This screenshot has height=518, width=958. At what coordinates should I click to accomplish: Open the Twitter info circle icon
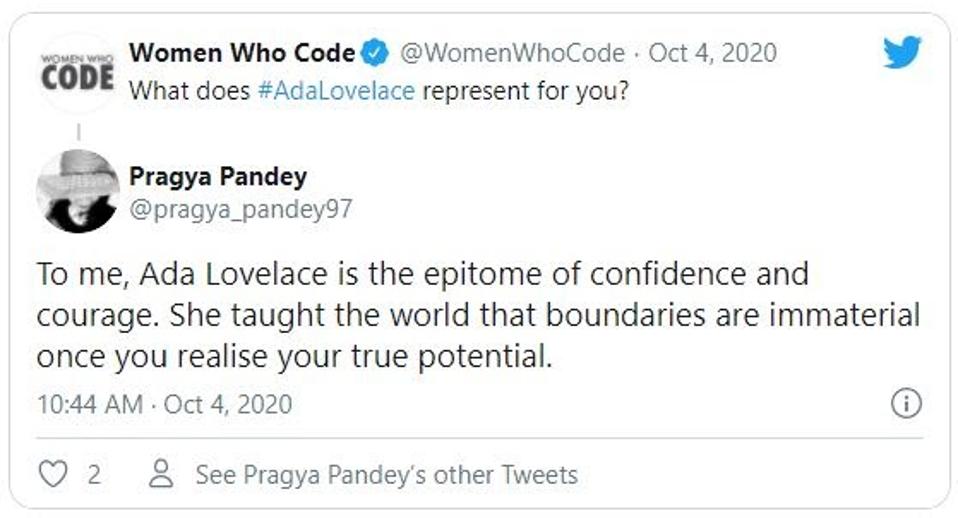pyautogui.click(x=905, y=404)
